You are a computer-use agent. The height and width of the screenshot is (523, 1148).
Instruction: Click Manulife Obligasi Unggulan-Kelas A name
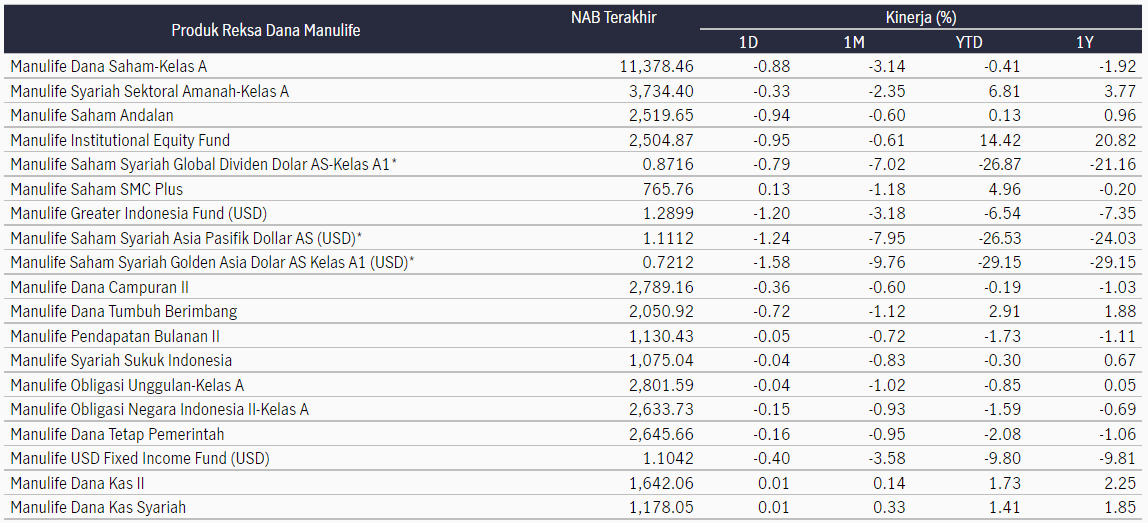point(127,385)
